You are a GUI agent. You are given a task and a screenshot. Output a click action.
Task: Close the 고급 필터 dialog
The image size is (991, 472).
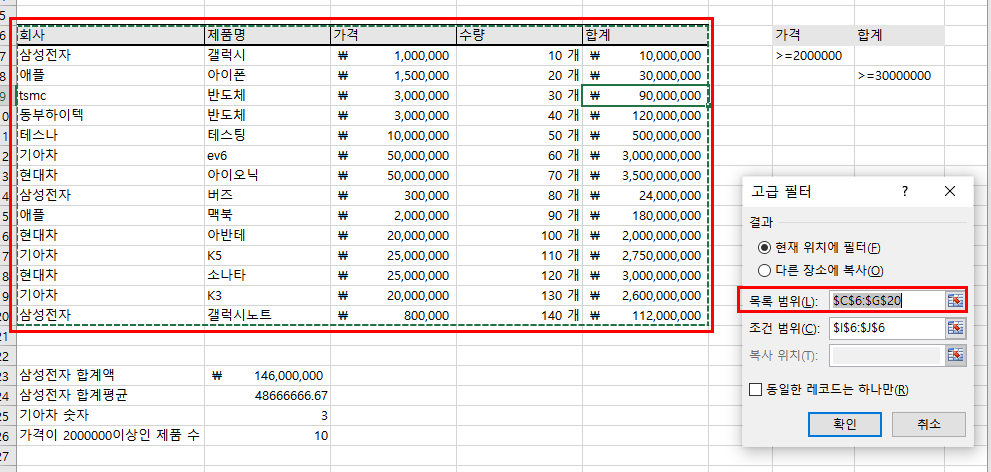949,191
